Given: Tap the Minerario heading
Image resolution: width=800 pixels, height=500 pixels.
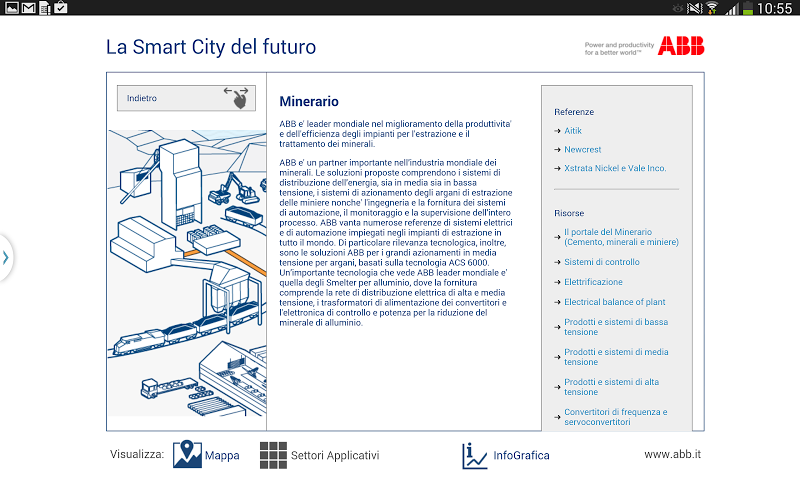Looking at the screenshot, I should click(309, 102).
